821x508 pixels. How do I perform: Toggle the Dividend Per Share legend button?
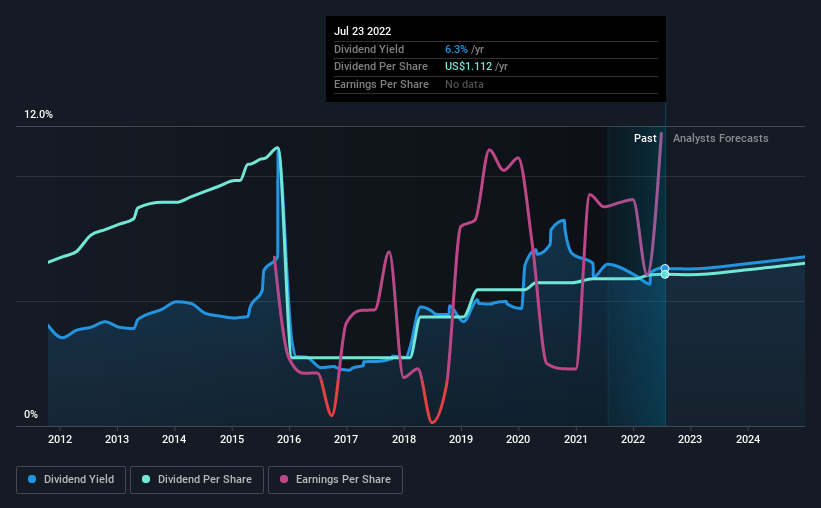pos(197,480)
